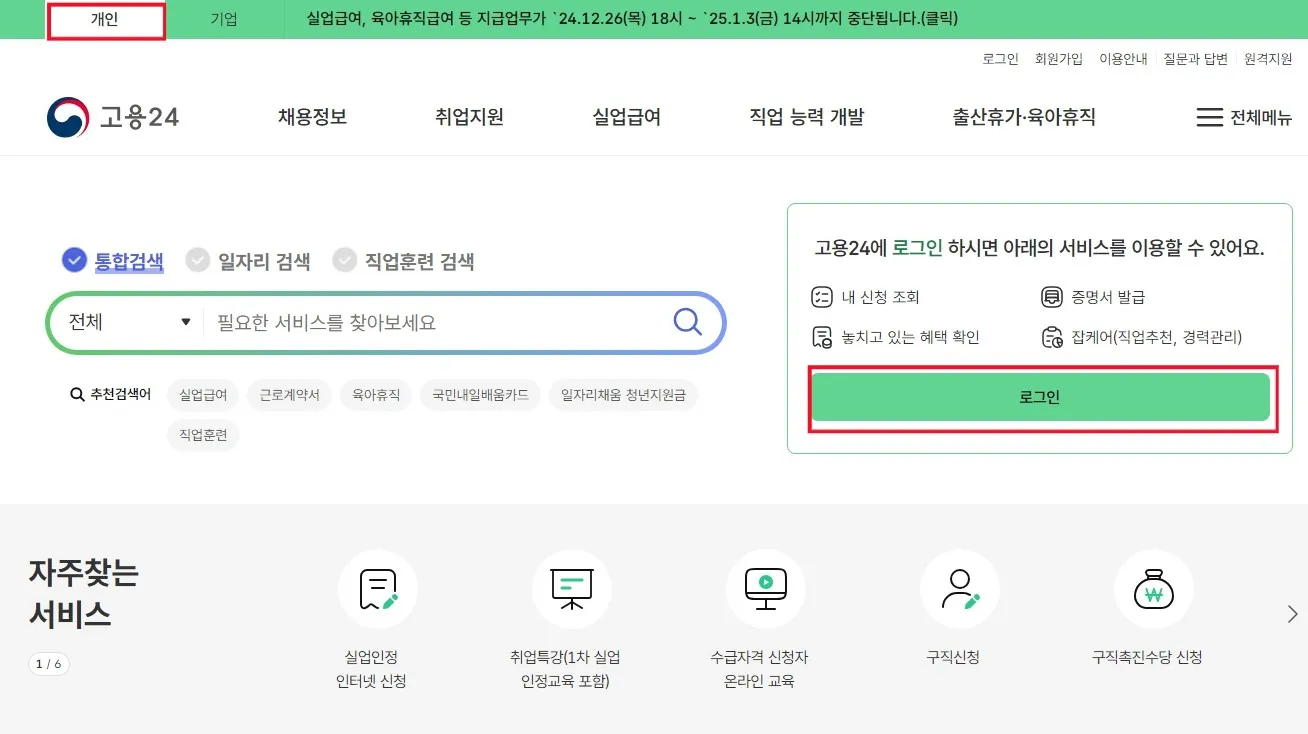Click the 구직촉진수당 신청 money bag icon
This screenshot has height=734, width=1308.
1153,590
